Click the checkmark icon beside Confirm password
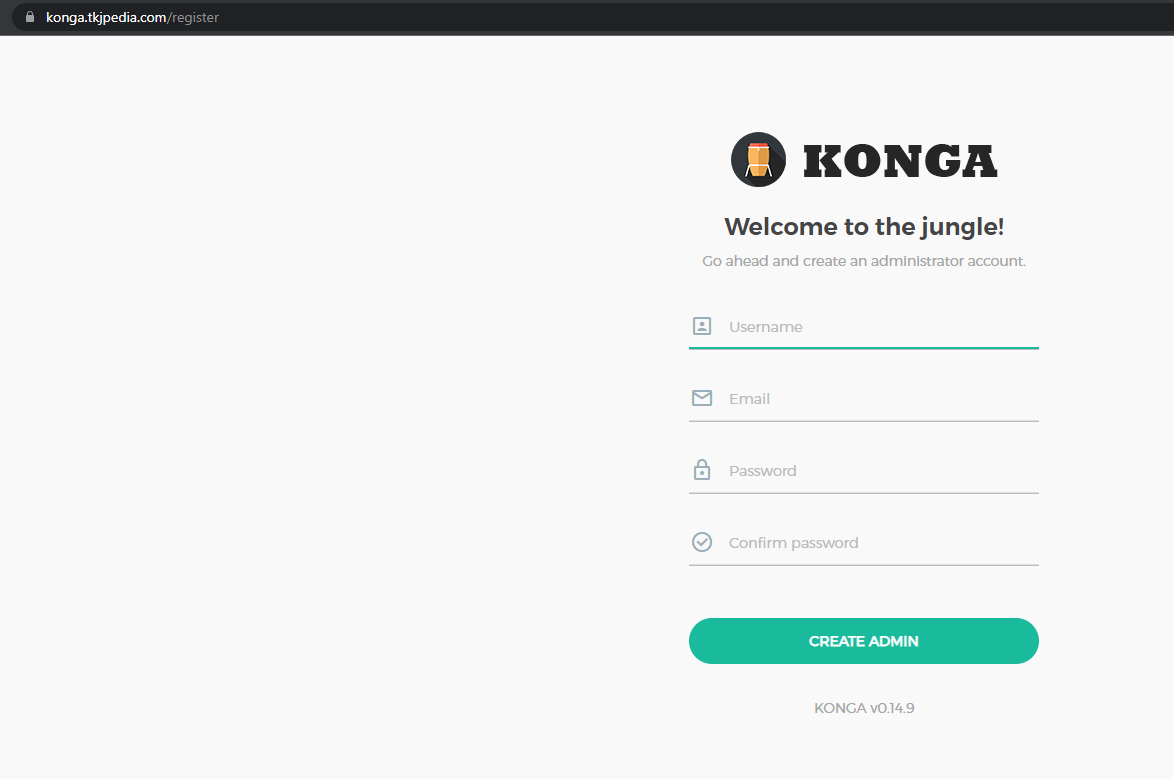Viewport: 1174px width, 779px height. tap(702, 542)
